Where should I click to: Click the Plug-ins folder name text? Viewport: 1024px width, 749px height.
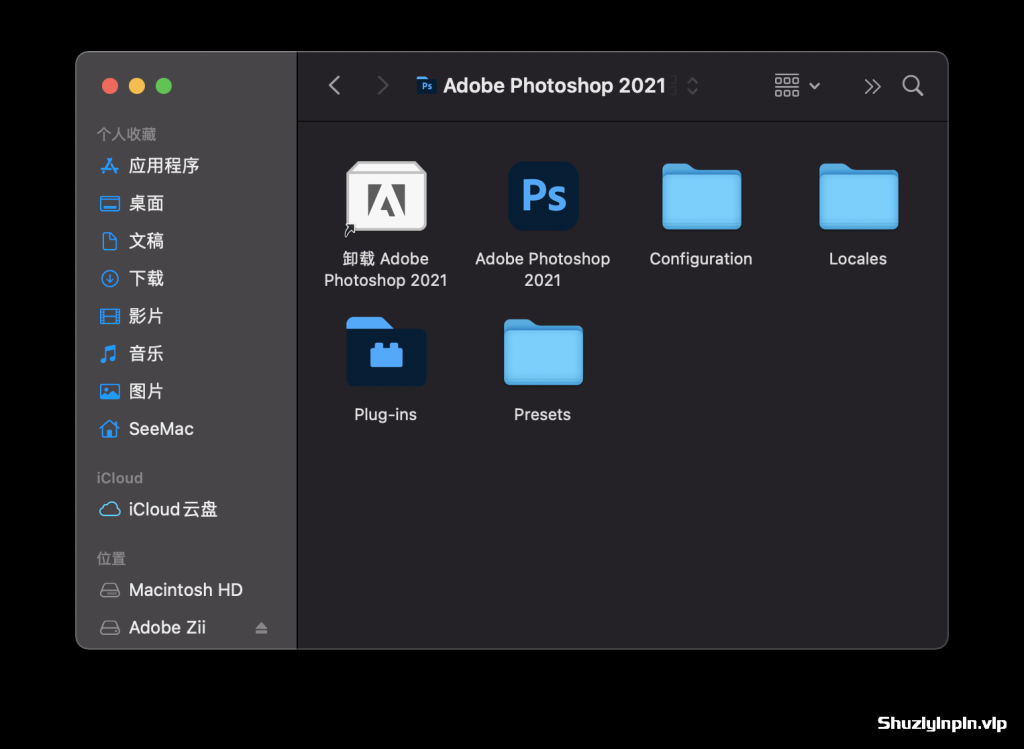(x=385, y=415)
